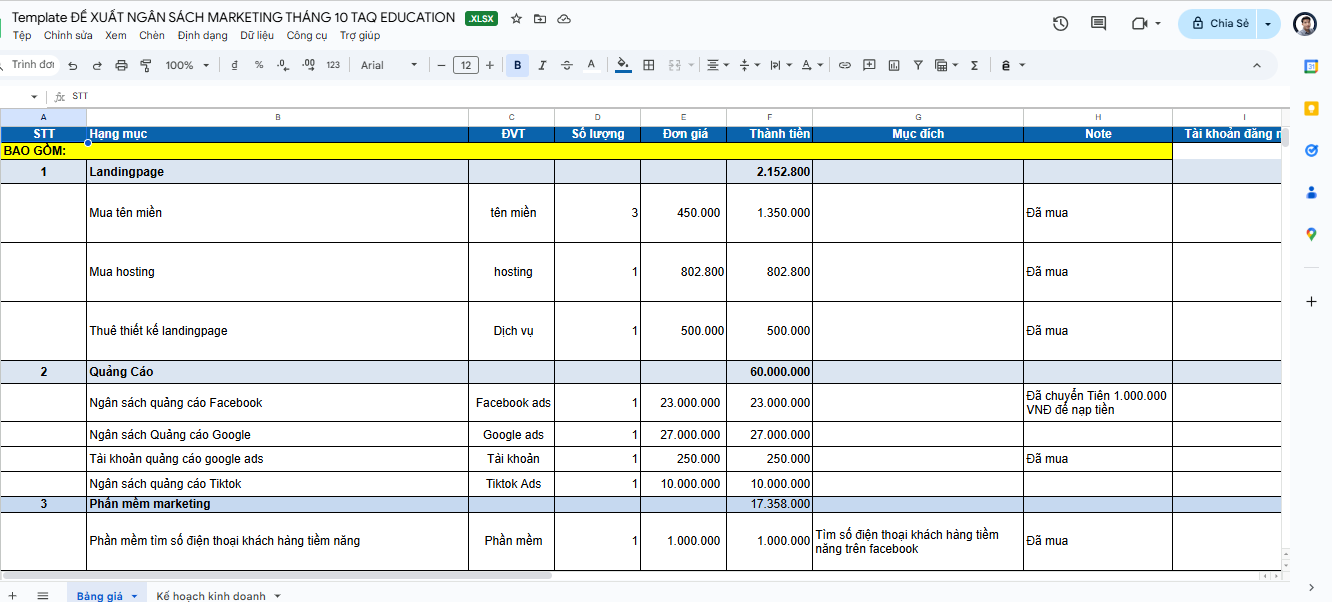Switch to Kế hoạch kinh doanh sheet
The image size is (1332, 602).
pyautogui.click(x=210, y=596)
